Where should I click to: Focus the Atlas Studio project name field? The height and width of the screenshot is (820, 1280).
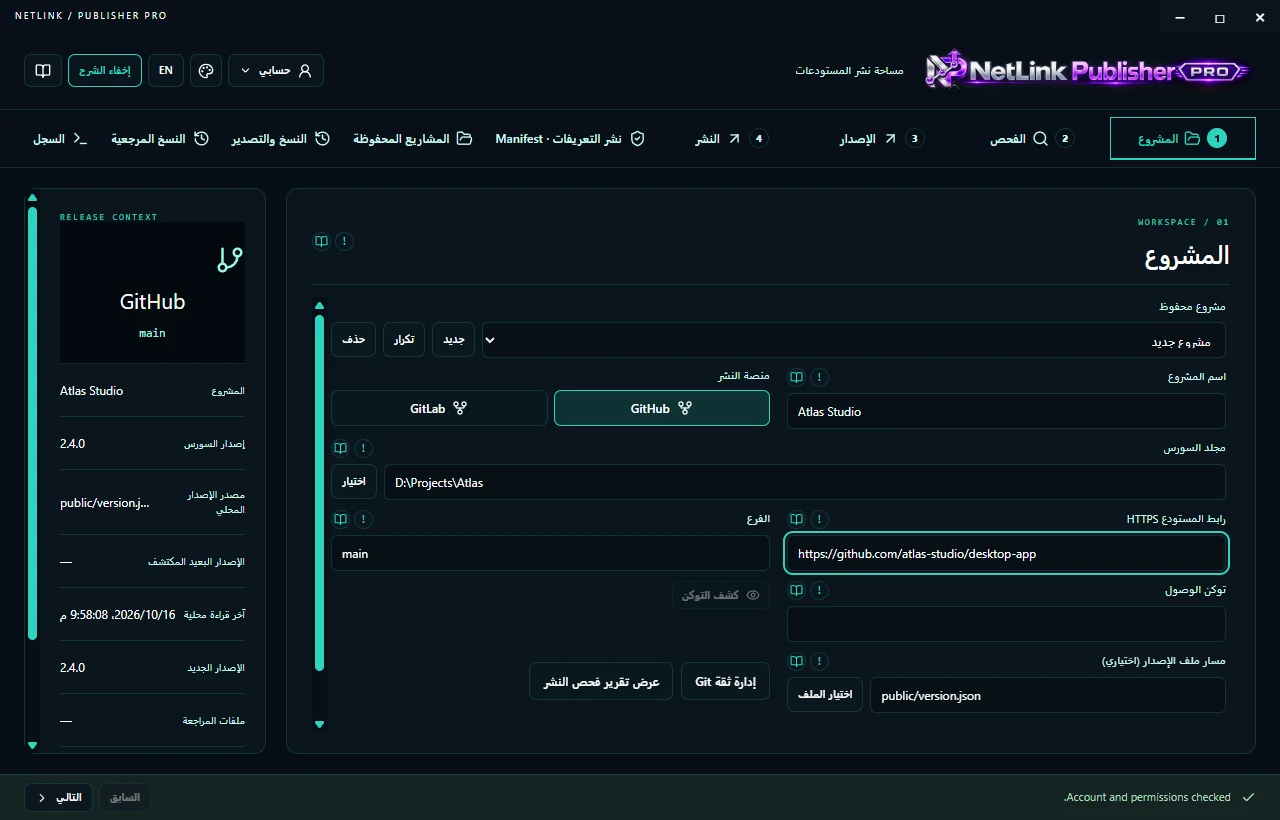tap(1006, 411)
